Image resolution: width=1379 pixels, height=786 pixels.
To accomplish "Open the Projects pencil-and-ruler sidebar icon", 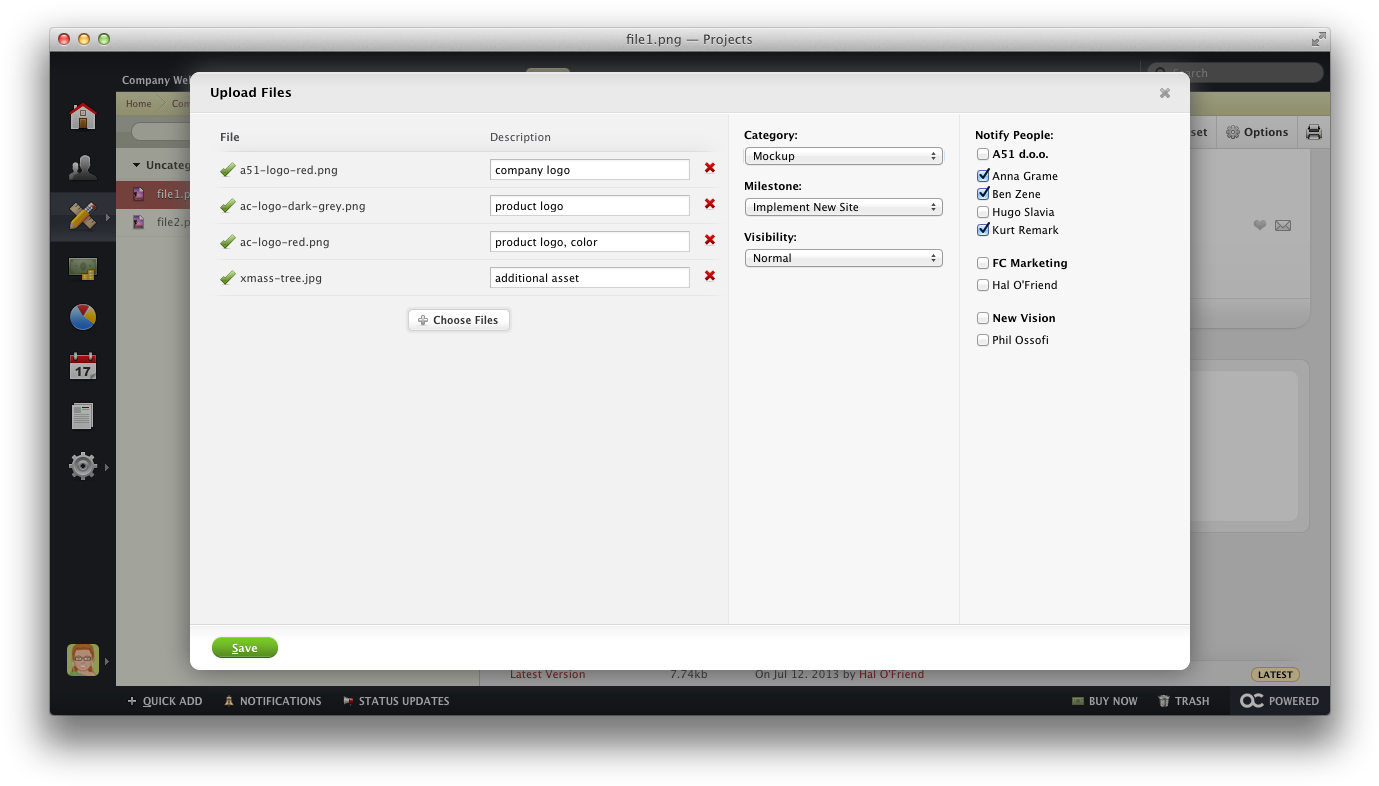I will (x=83, y=215).
